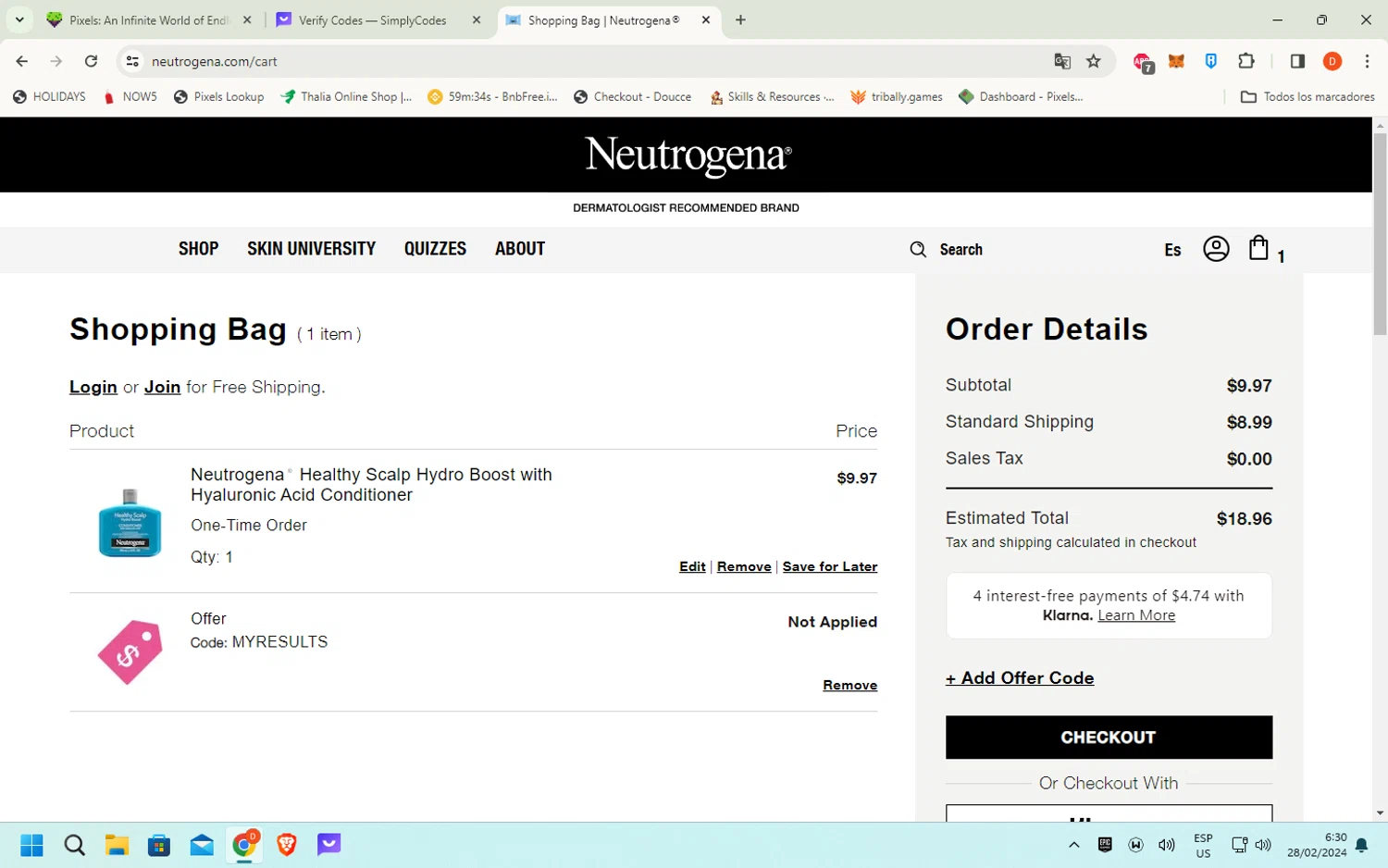Screen dimensions: 1388x868
Task: Open the Mail app from taskbar
Action: pyautogui.click(x=202, y=845)
